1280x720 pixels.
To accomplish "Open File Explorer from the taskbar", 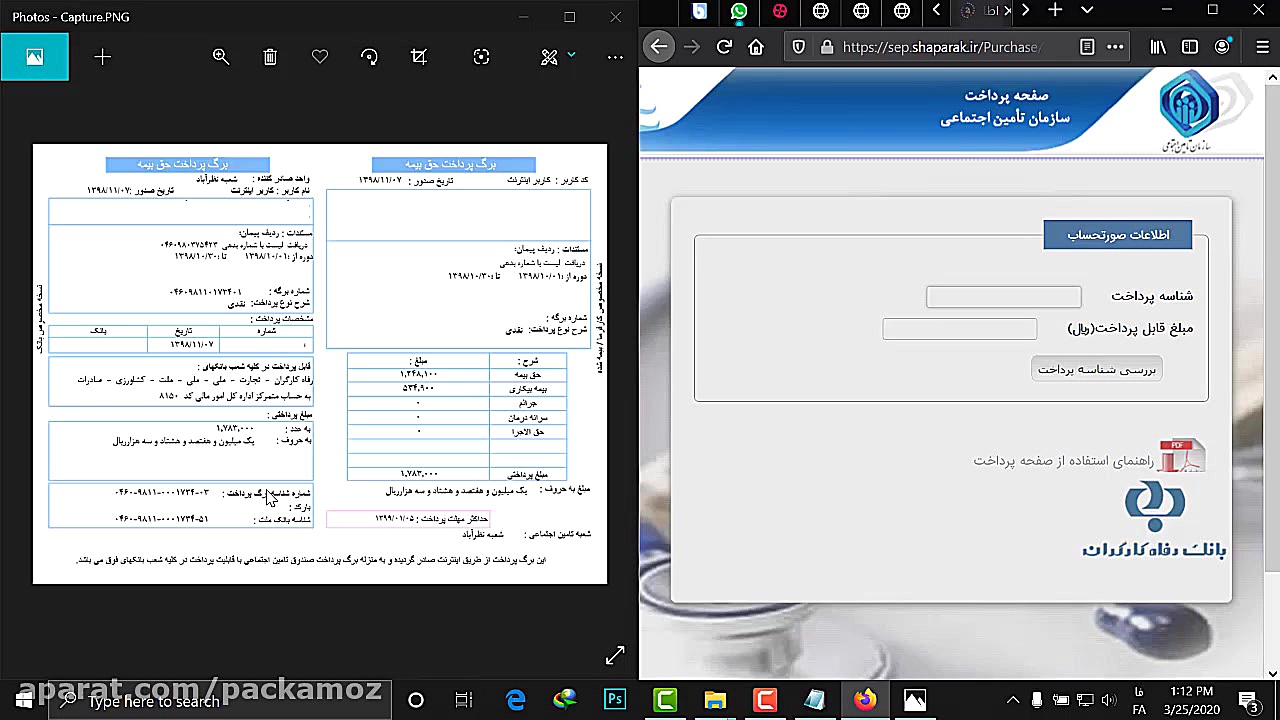I will click(715, 700).
